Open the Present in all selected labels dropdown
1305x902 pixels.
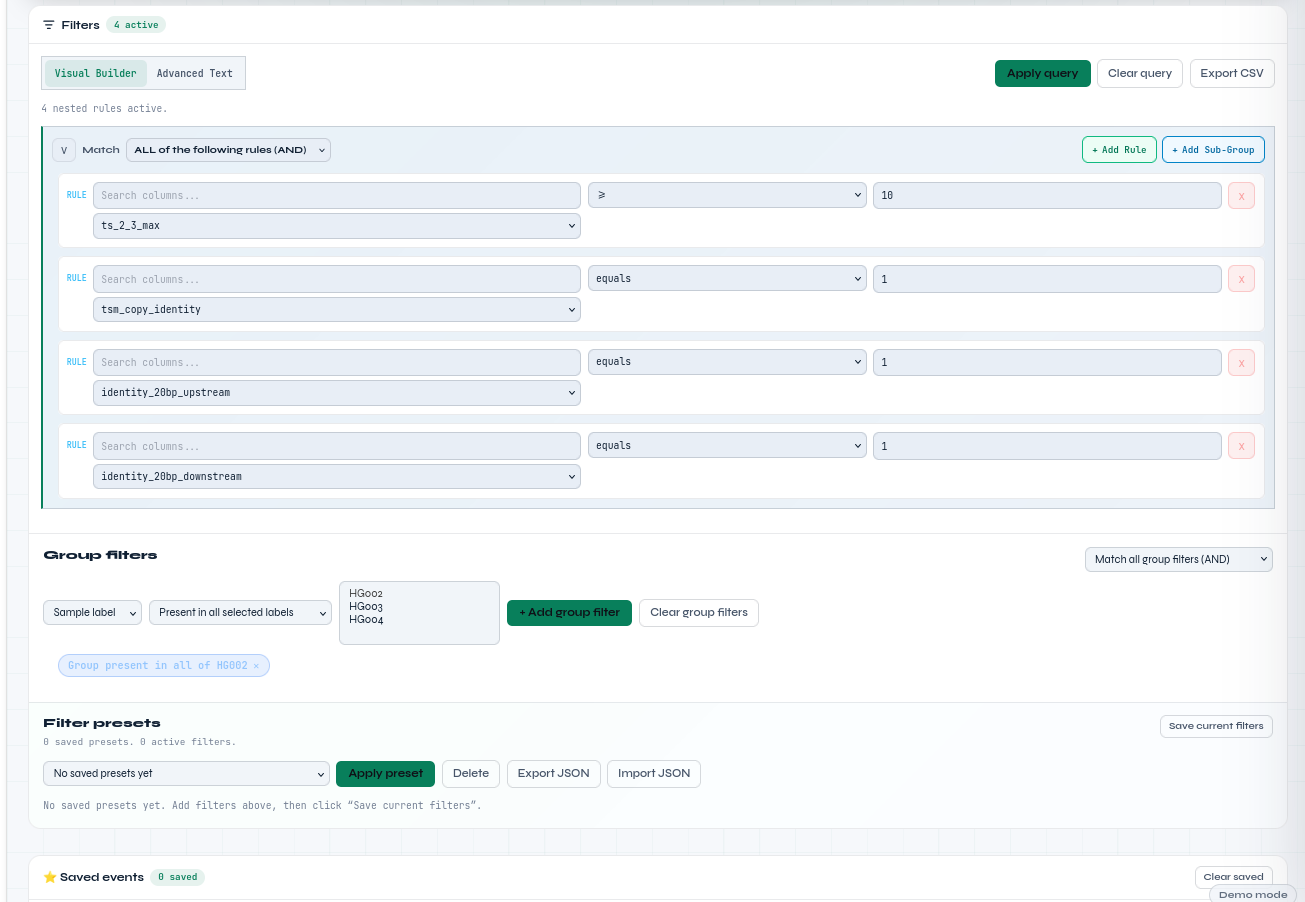click(240, 612)
